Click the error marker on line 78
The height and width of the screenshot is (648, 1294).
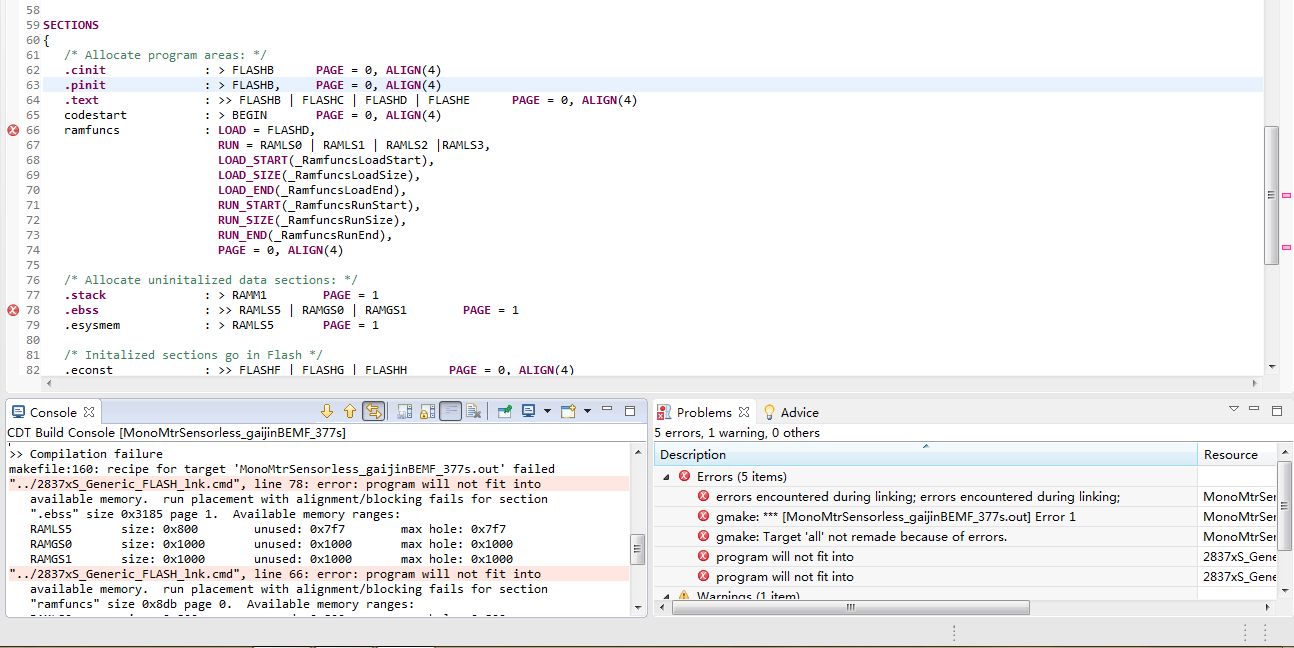click(13, 310)
